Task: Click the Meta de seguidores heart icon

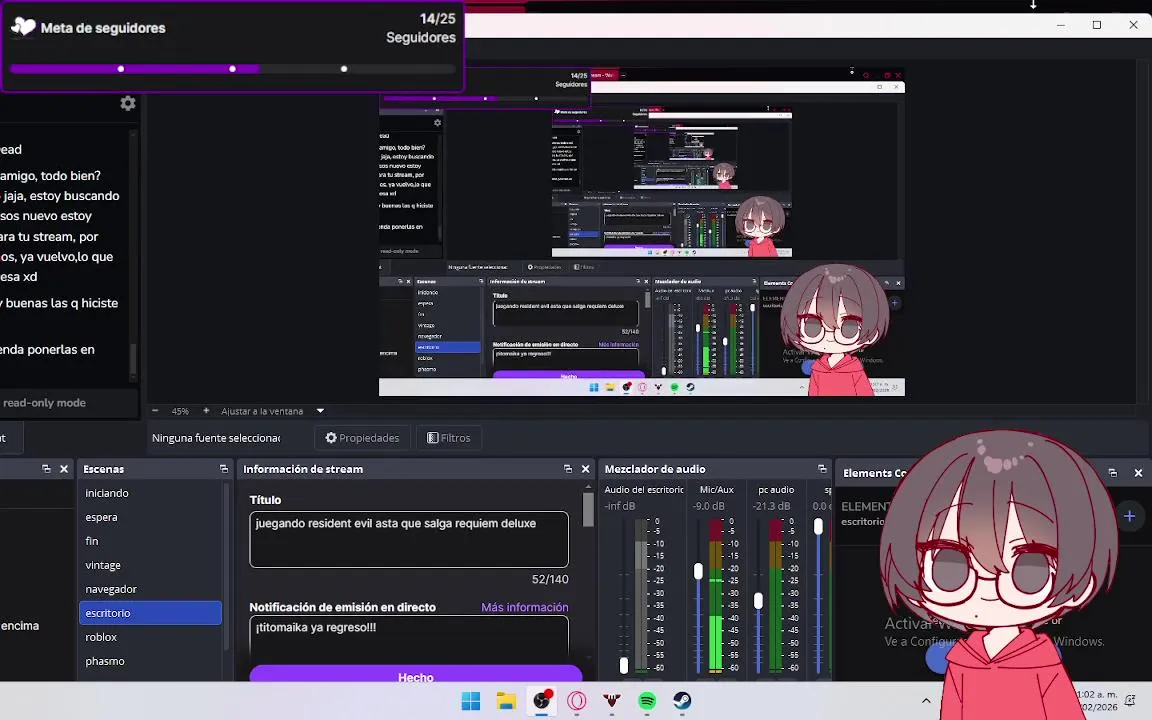Action: [x=23, y=27]
